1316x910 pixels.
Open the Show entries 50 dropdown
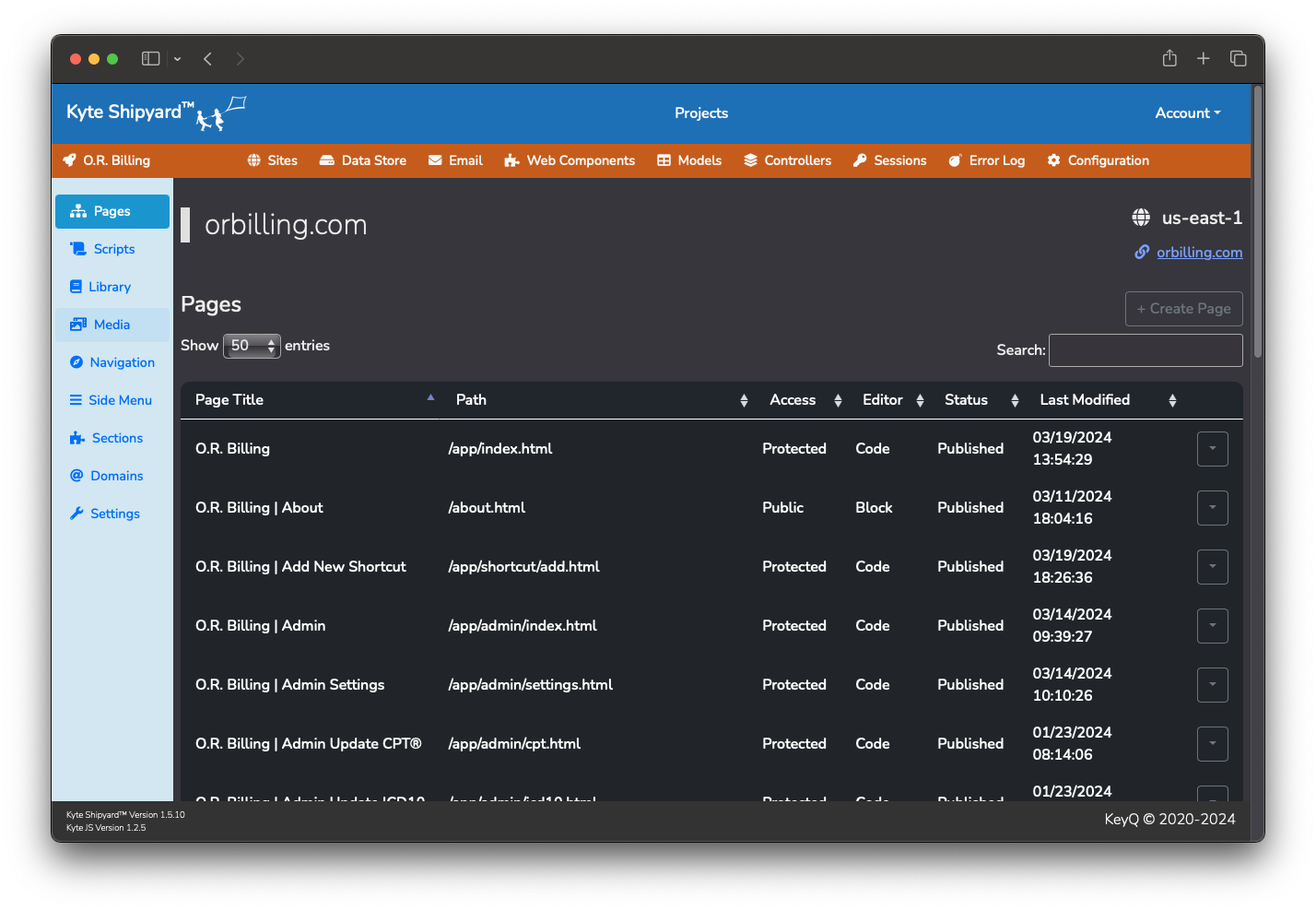[x=252, y=346]
